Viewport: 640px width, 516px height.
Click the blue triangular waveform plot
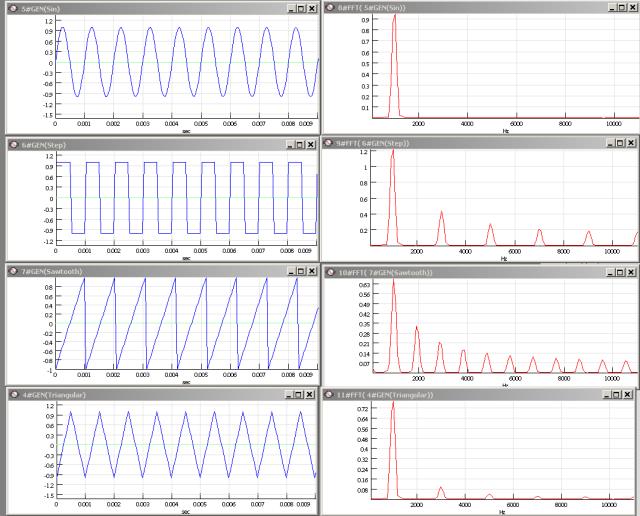187,445
